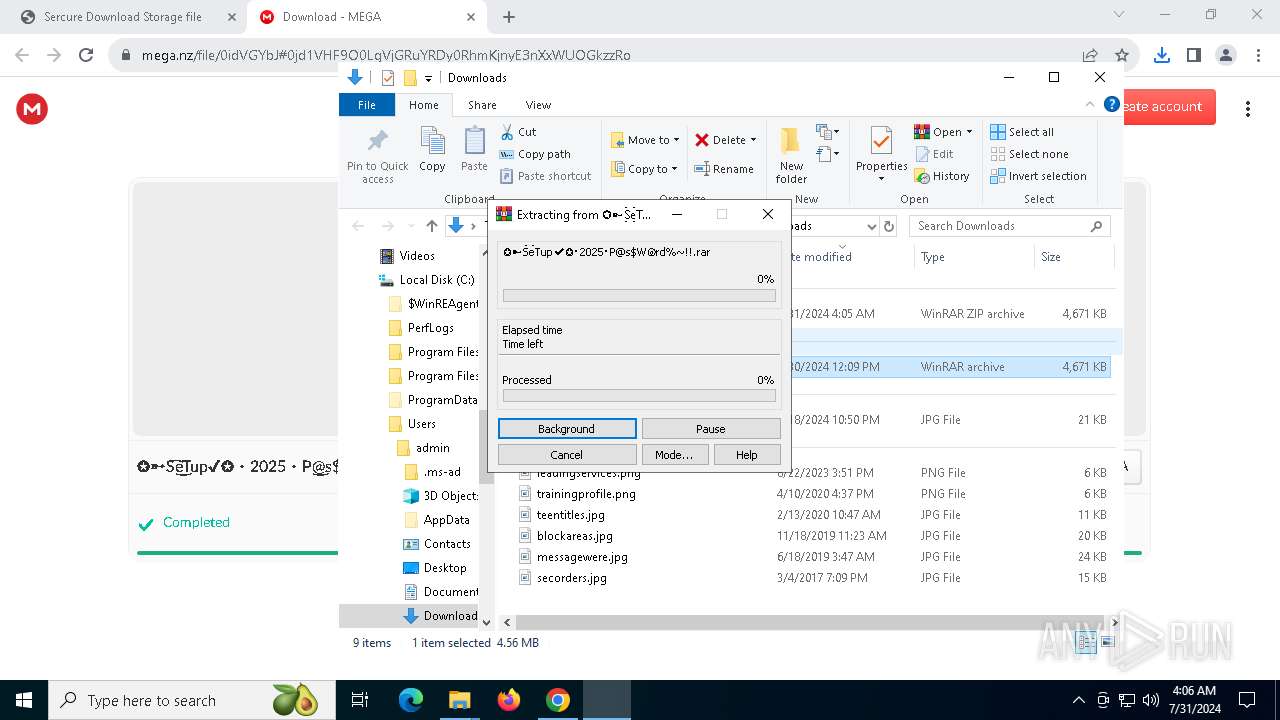The height and width of the screenshot is (720, 1280).
Task: Click the Task View taskbar icon
Action: pos(360,700)
